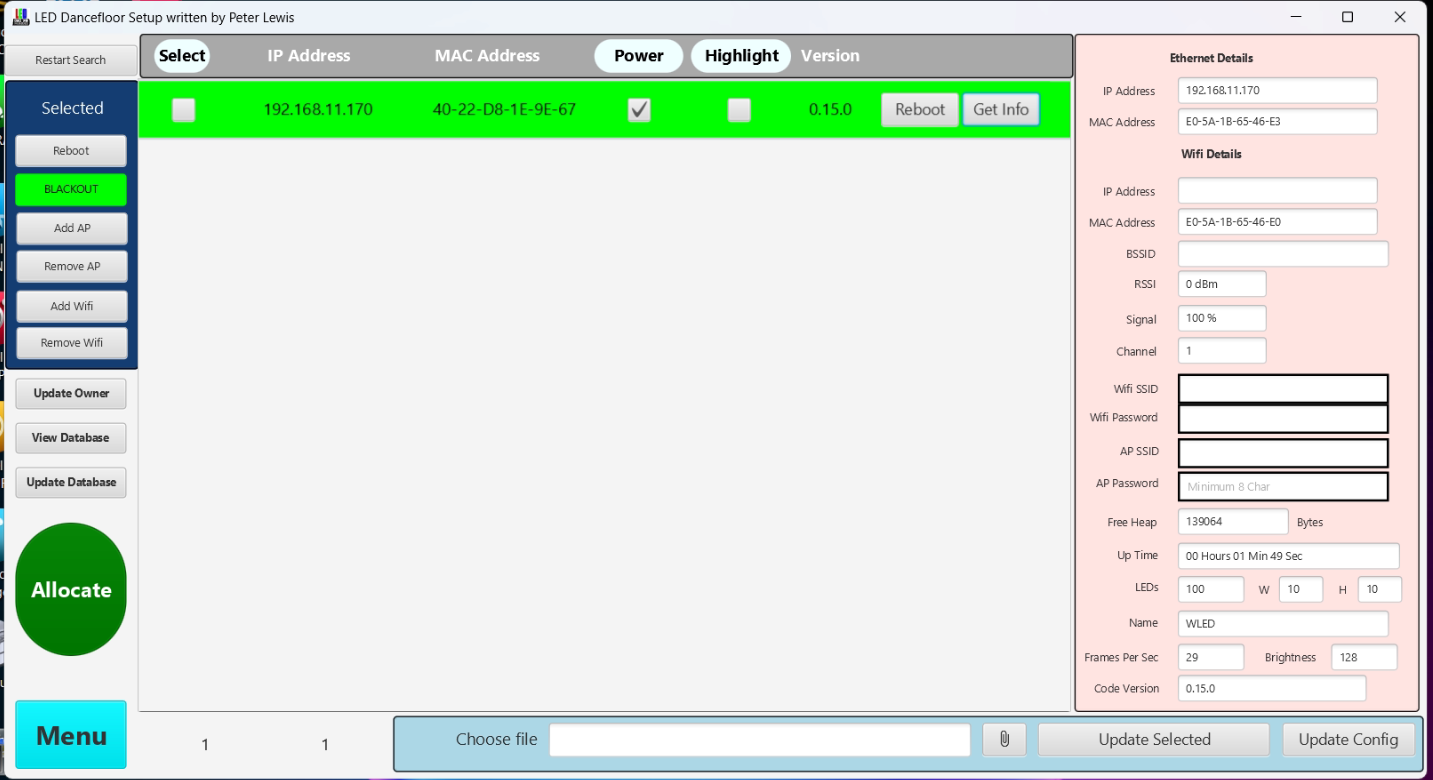Click the IP Address column header

(x=309, y=56)
